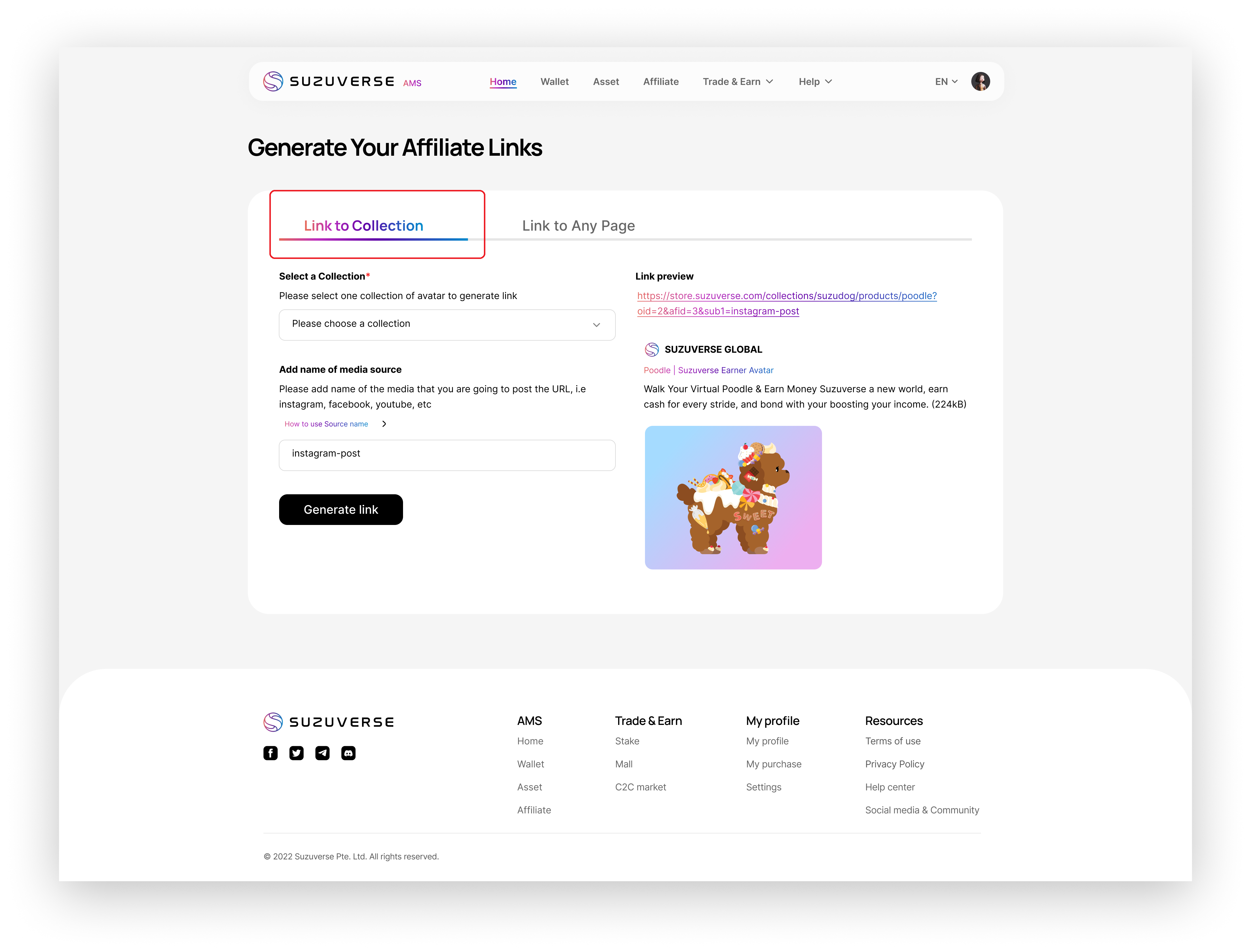
Task: Open the Discord social icon in footer
Action: (349, 753)
